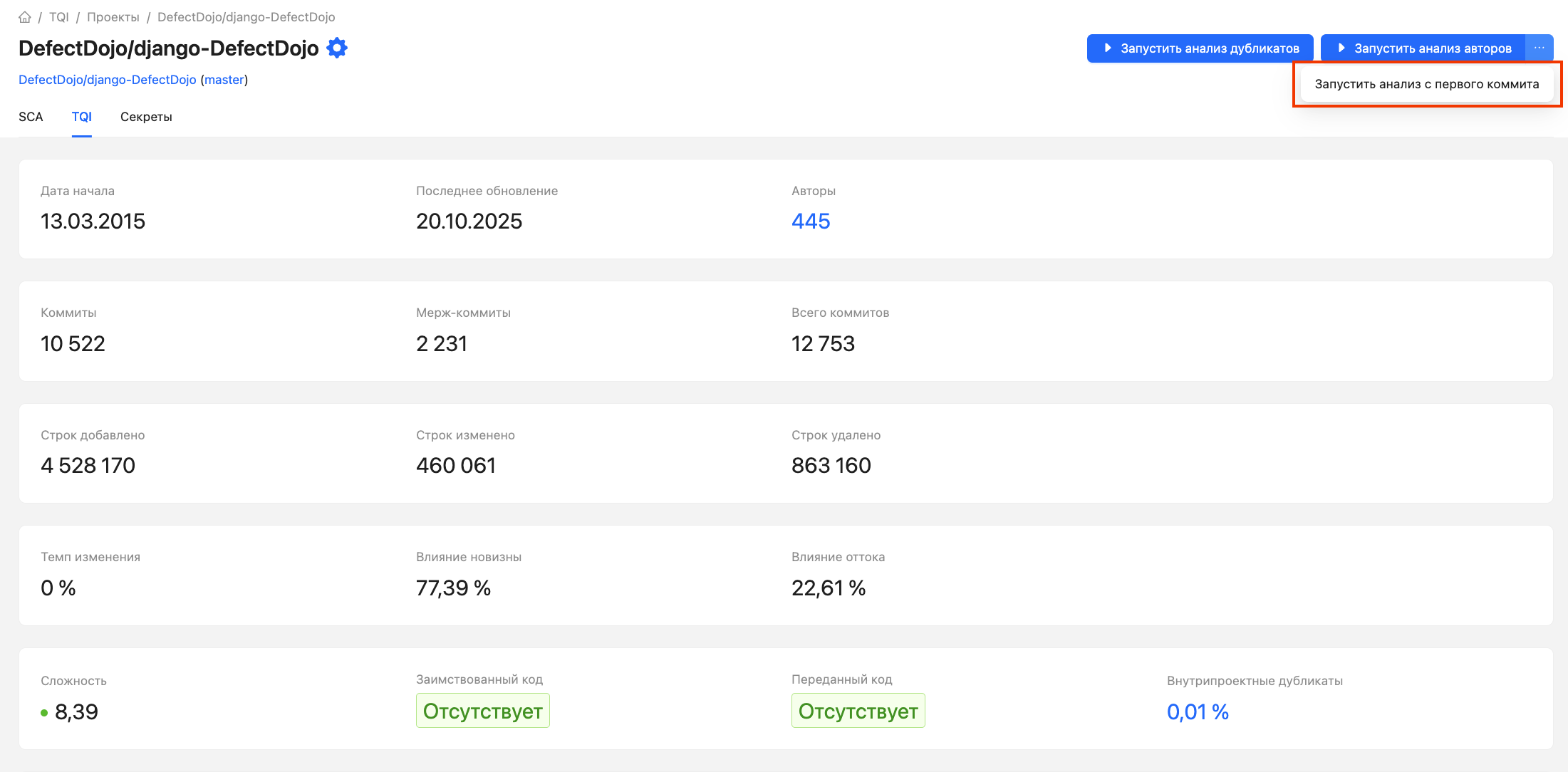Screen dimensions: 1568x772
Task: Click the home icon in breadcrumbs
Action: (x=25, y=17)
